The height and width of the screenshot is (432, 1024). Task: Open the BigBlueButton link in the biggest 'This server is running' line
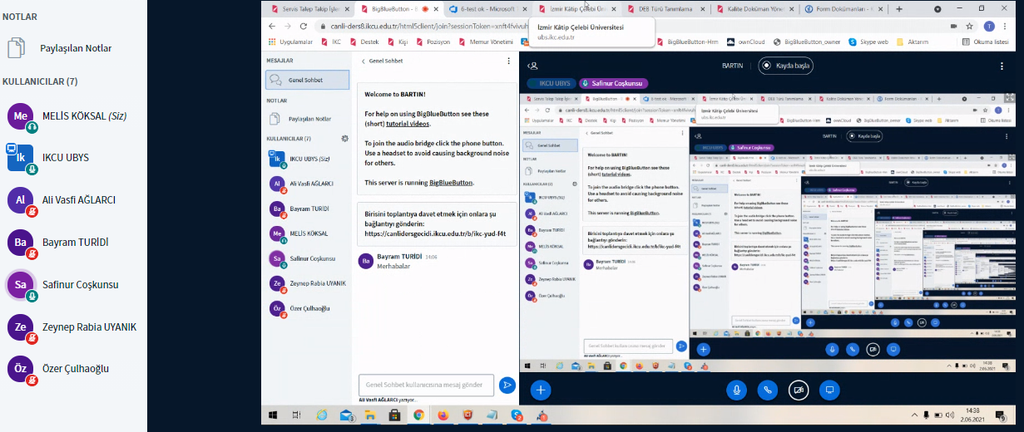coord(451,183)
